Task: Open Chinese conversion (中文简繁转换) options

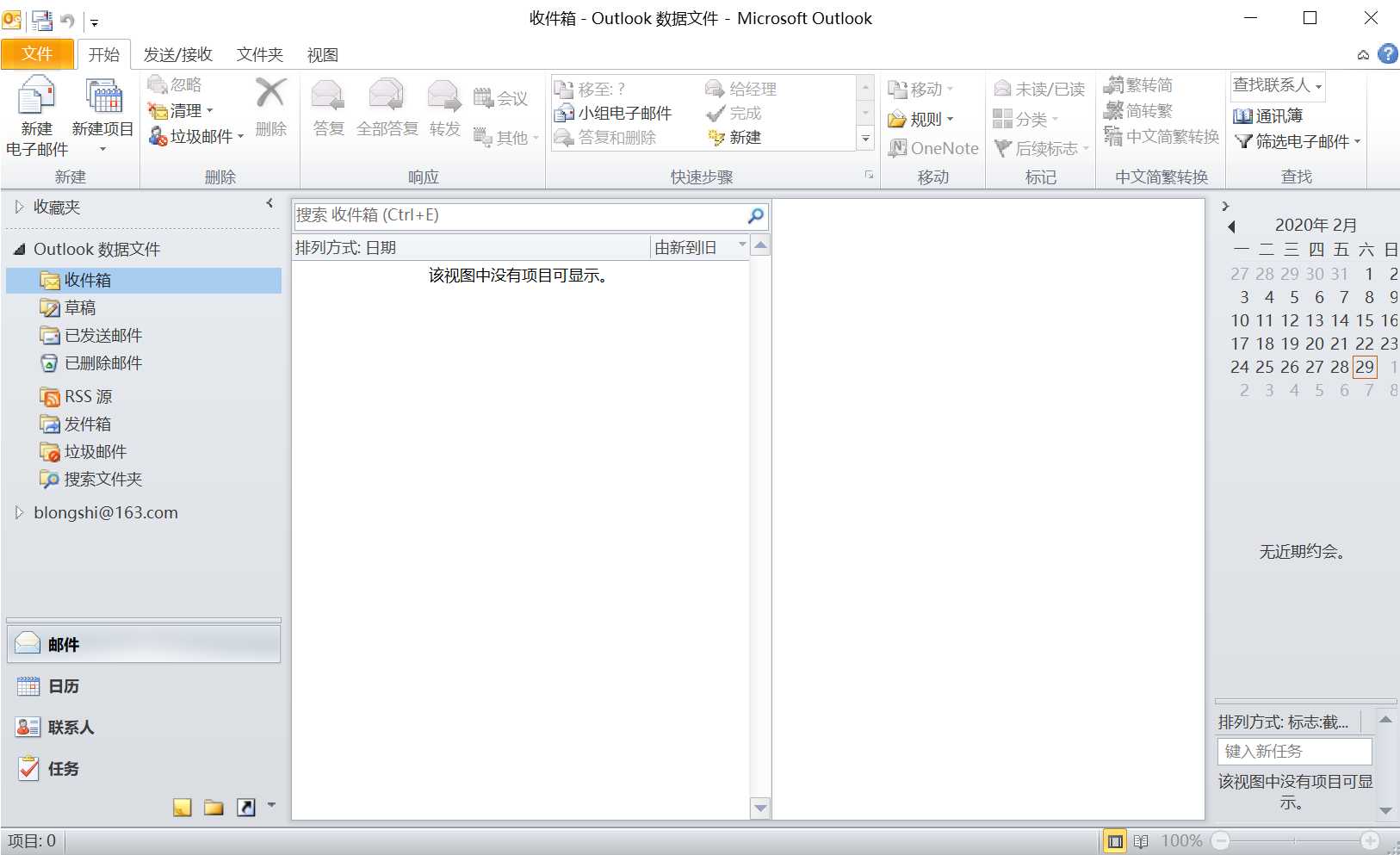Action: point(1162,137)
